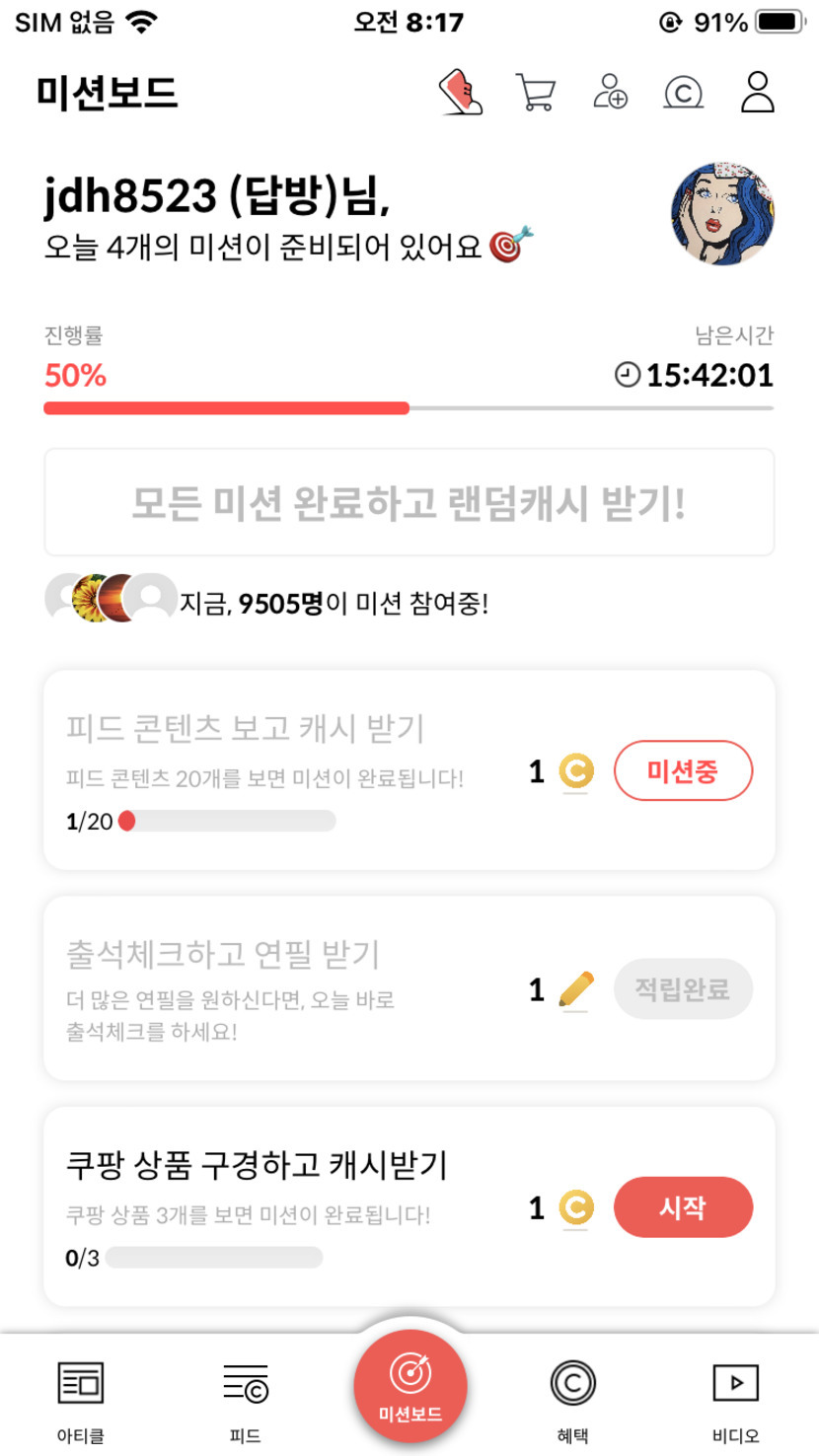
Task: Tap the 미션중 button
Action: (x=683, y=770)
